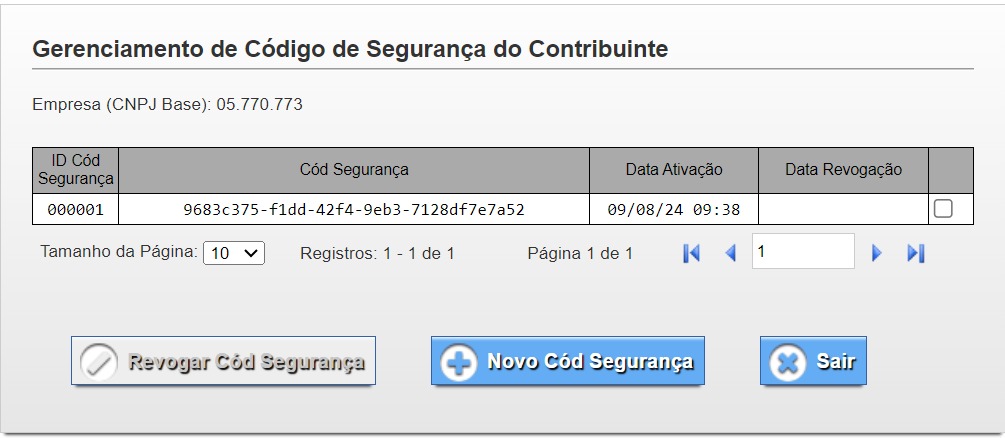
Task: Click into the page number input field
Action: (x=803, y=252)
